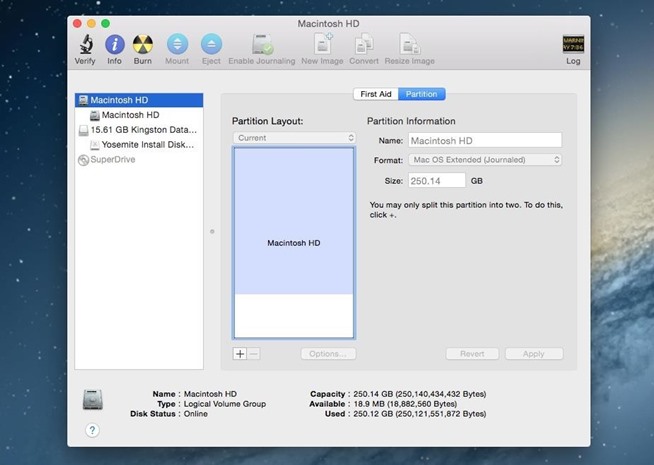654x465 pixels.
Task: Click the Resize Image icon
Action: click(x=409, y=44)
